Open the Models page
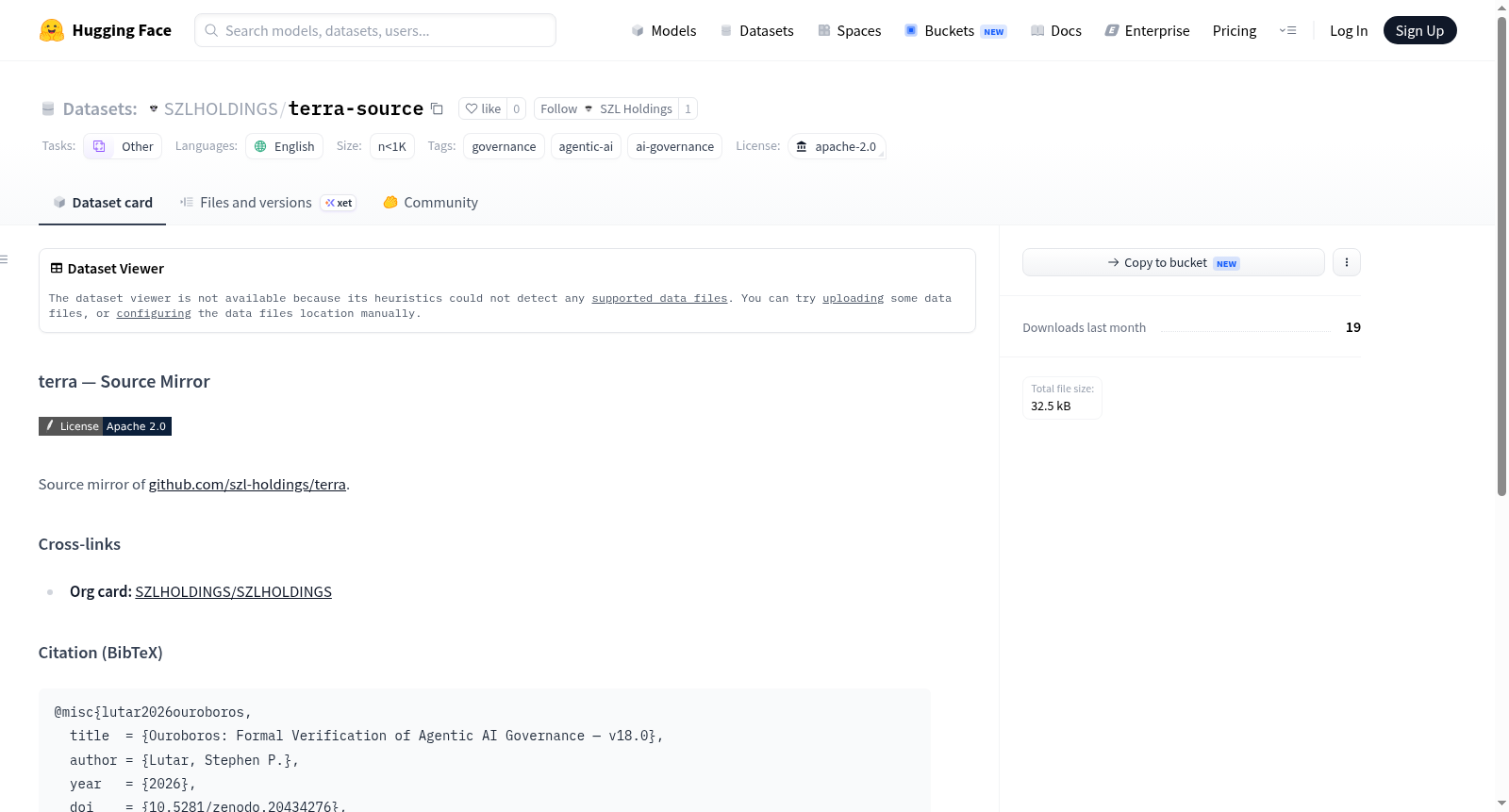1509x812 pixels. (x=664, y=30)
